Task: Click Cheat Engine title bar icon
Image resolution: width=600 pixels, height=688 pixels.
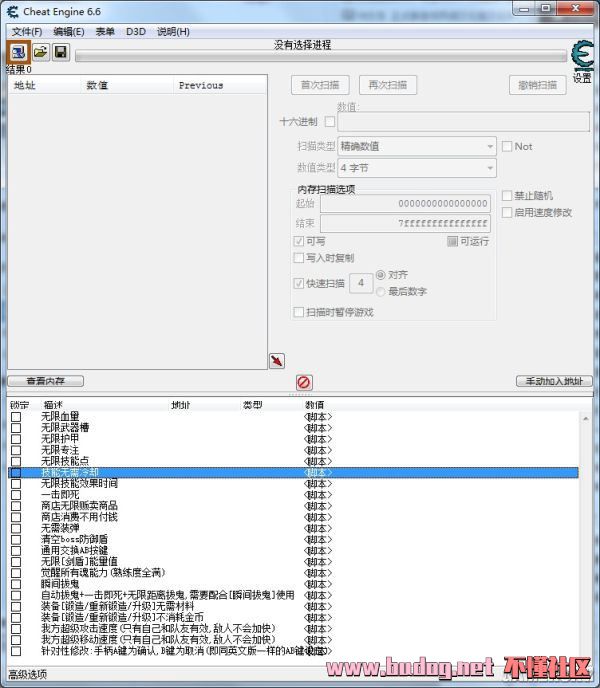Action: click(x=13, y=12)
